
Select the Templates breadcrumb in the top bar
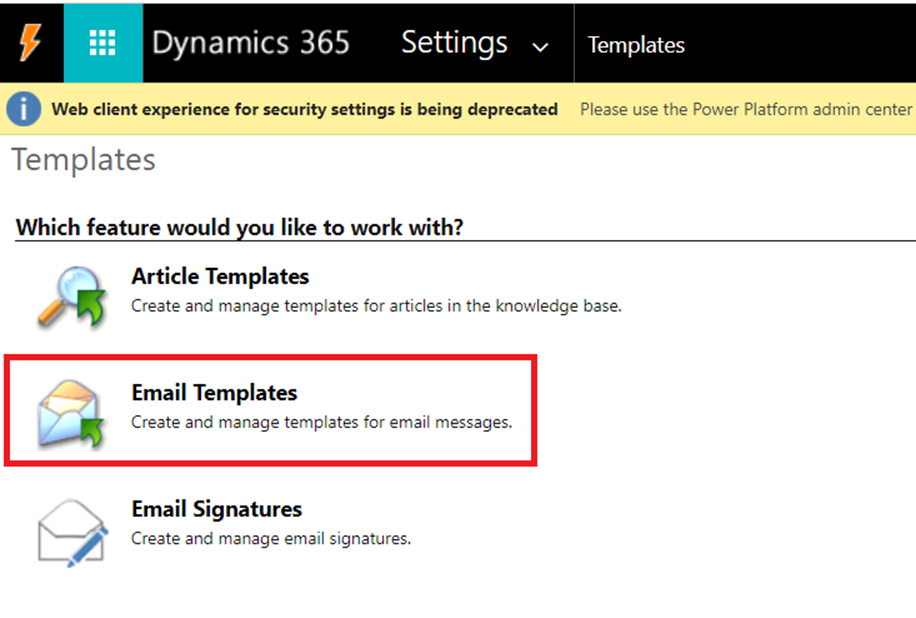click(x=636, y=45)
